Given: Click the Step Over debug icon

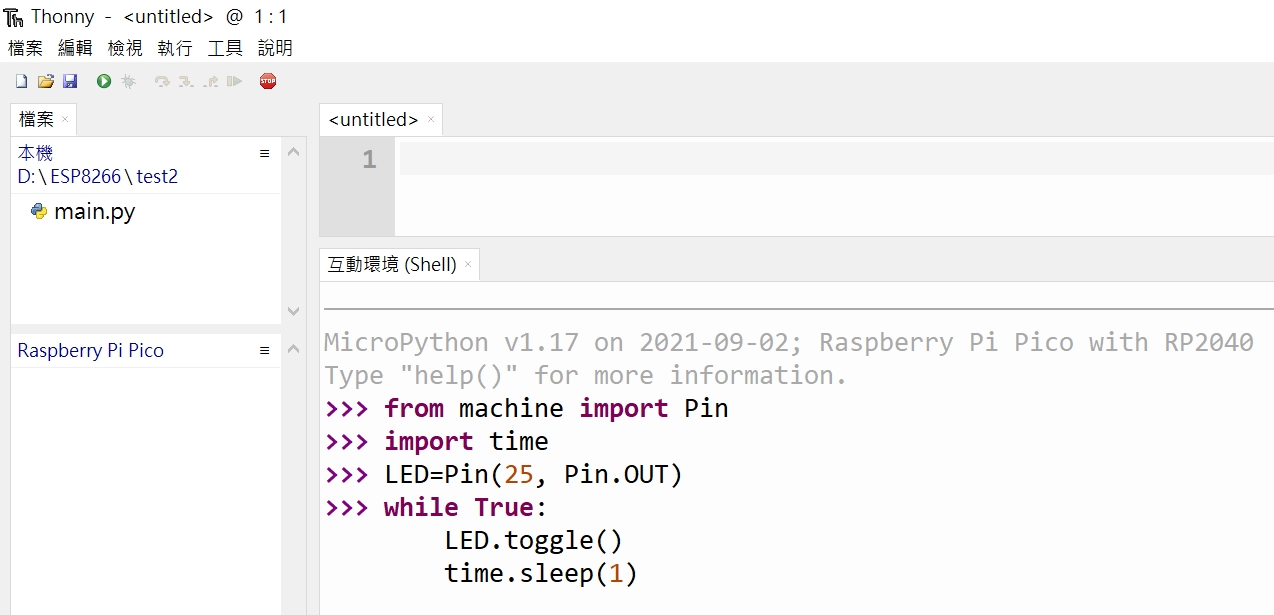Looking at the screenshot, I should click(x=162, y=81).
